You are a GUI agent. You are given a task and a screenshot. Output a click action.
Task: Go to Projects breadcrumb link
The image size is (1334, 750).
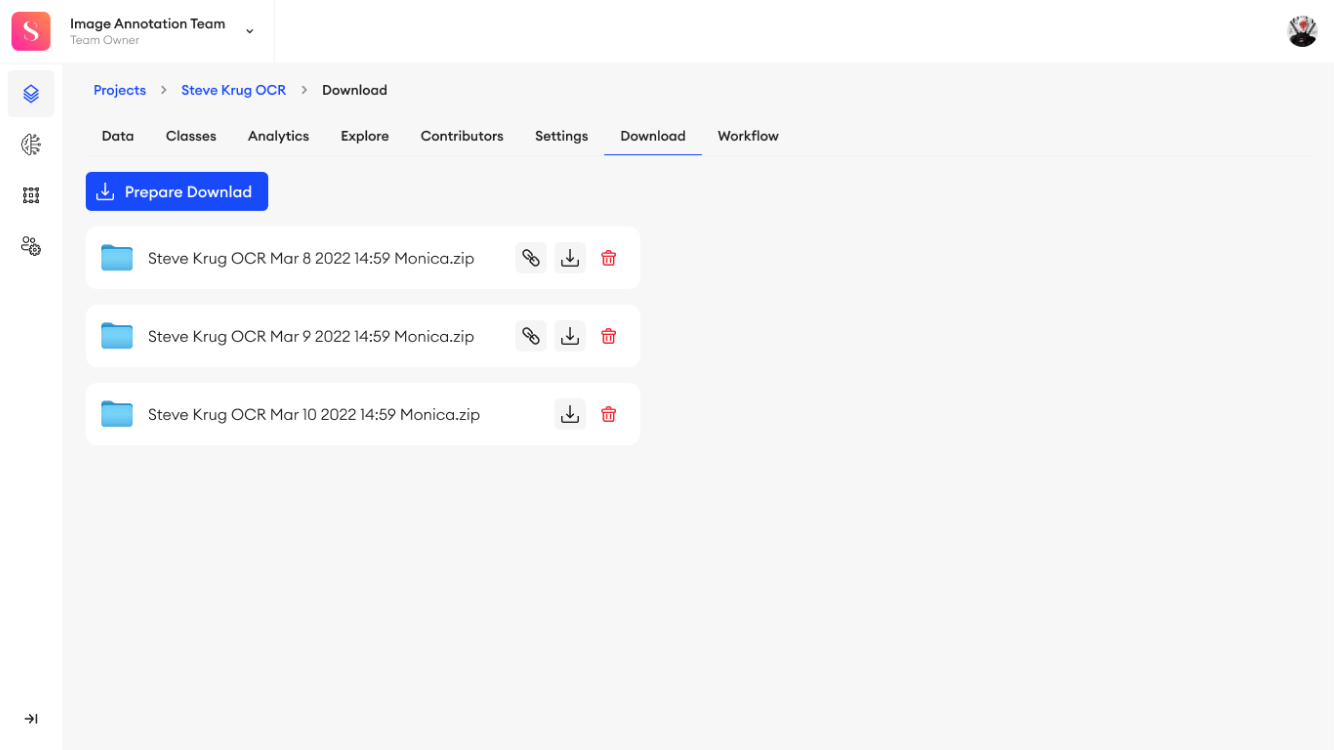coord(120,90)
